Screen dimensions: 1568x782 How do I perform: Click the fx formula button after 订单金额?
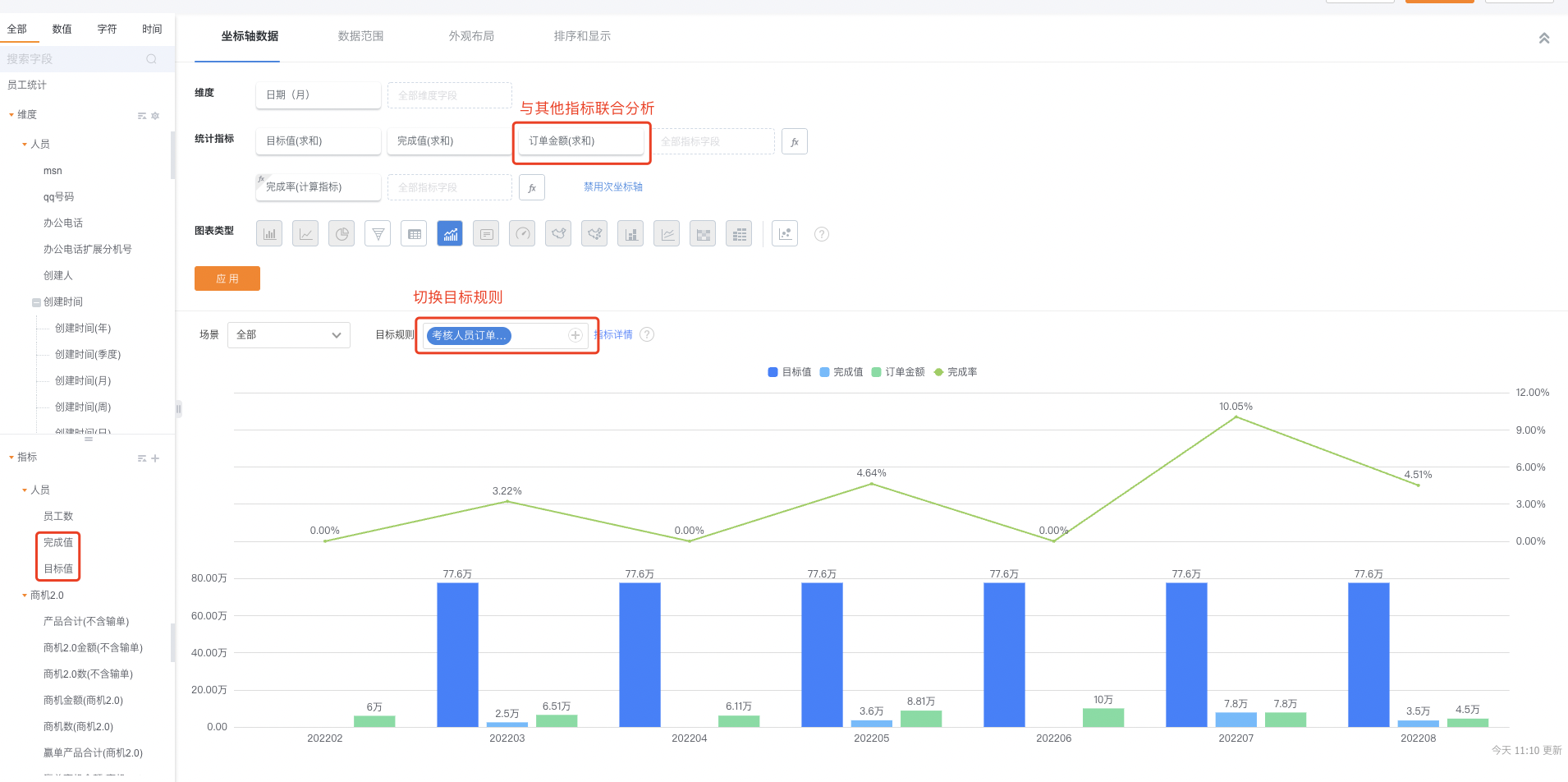coord(795,141)
